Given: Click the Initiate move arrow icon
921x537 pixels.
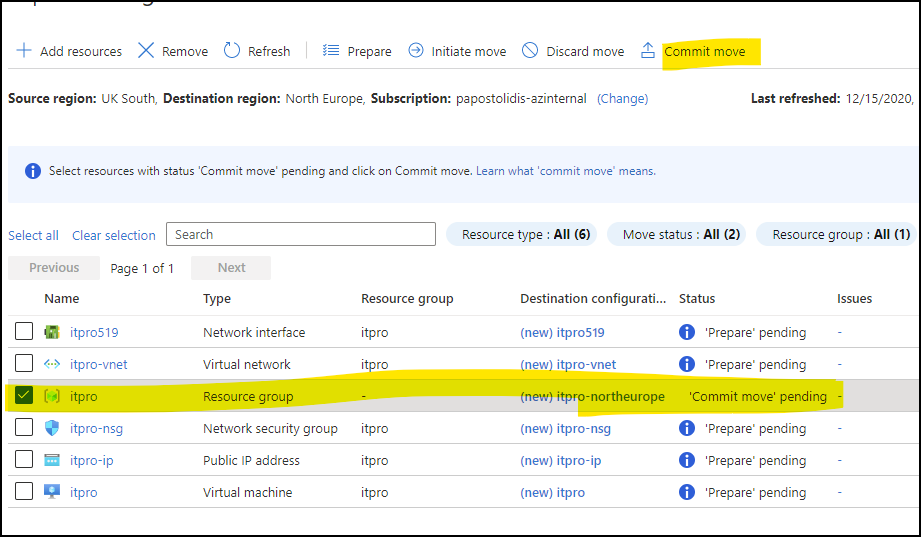Looking at the screenshot, I should pyautogui.click(x=416, y=51).
